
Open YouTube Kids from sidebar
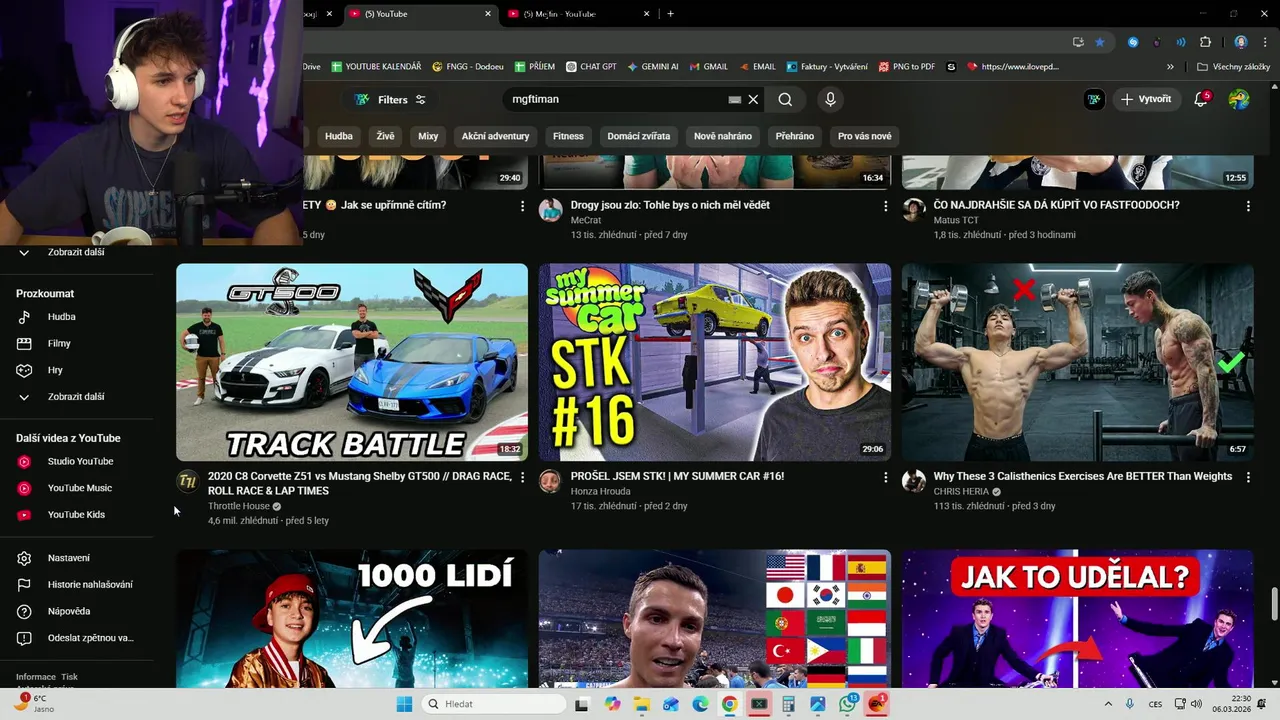point(76,514)
